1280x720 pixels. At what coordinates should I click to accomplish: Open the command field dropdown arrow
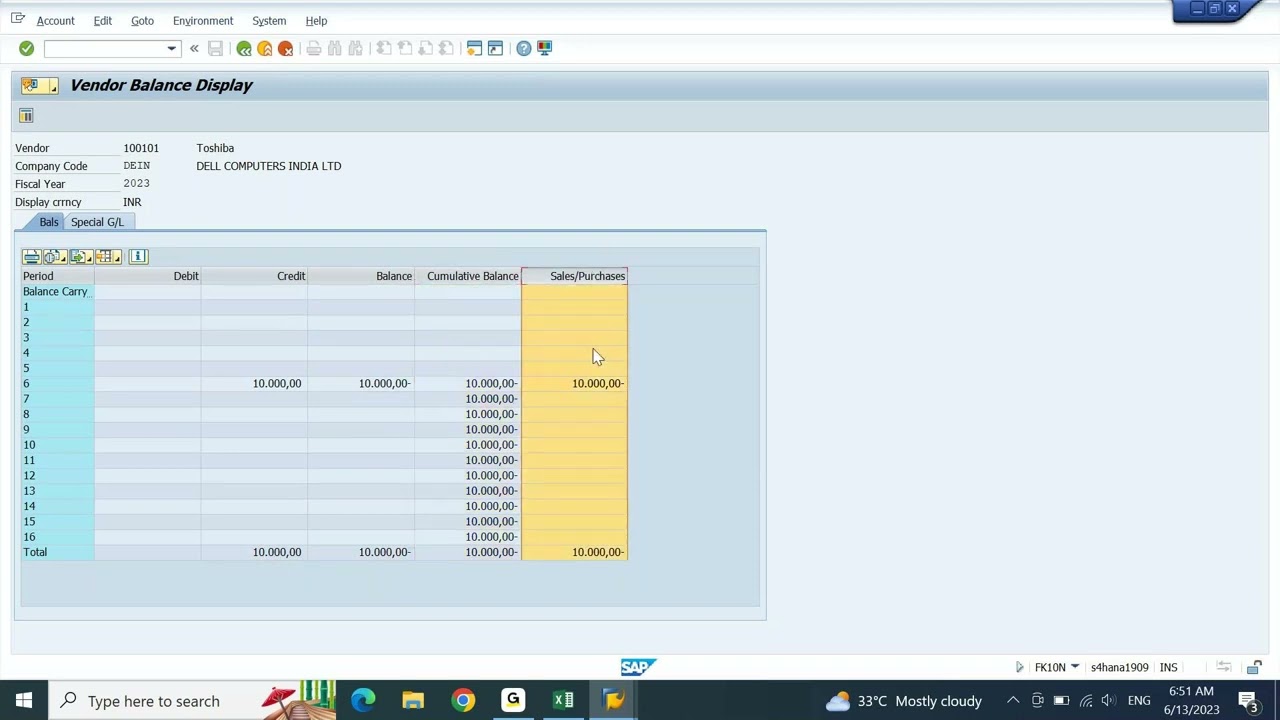pos(171,48)
